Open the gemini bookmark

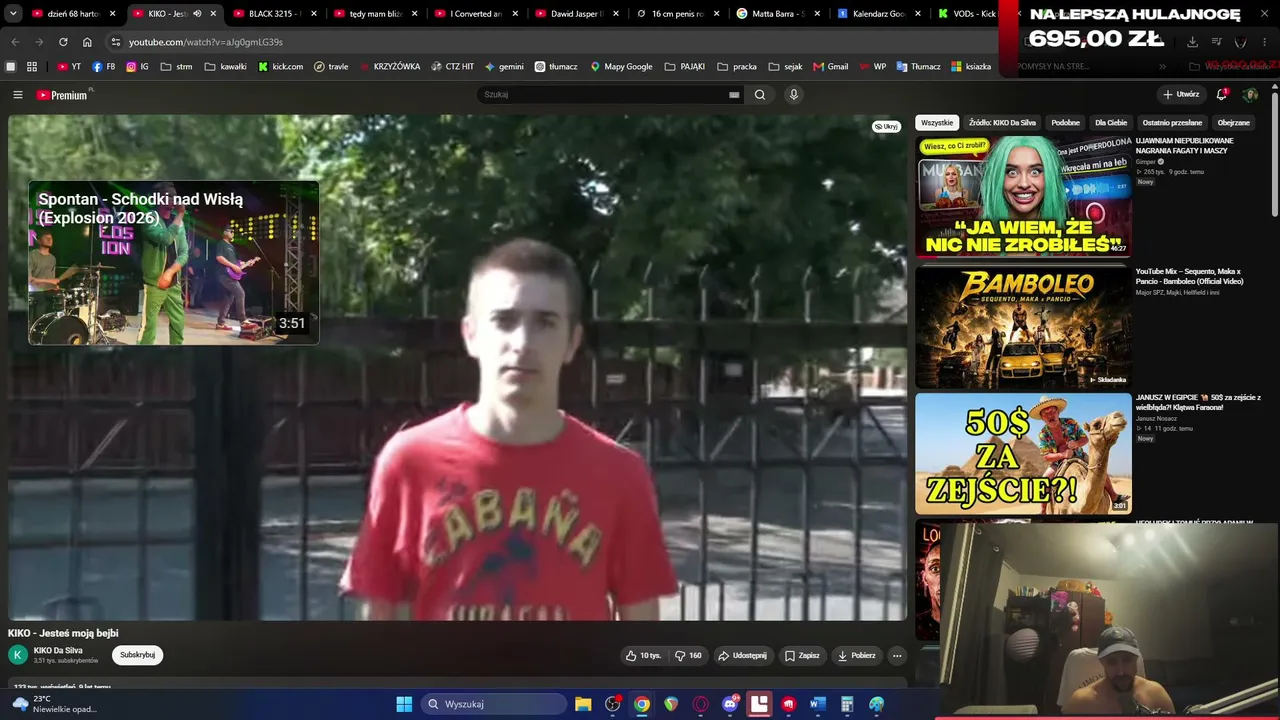(504, 67)
